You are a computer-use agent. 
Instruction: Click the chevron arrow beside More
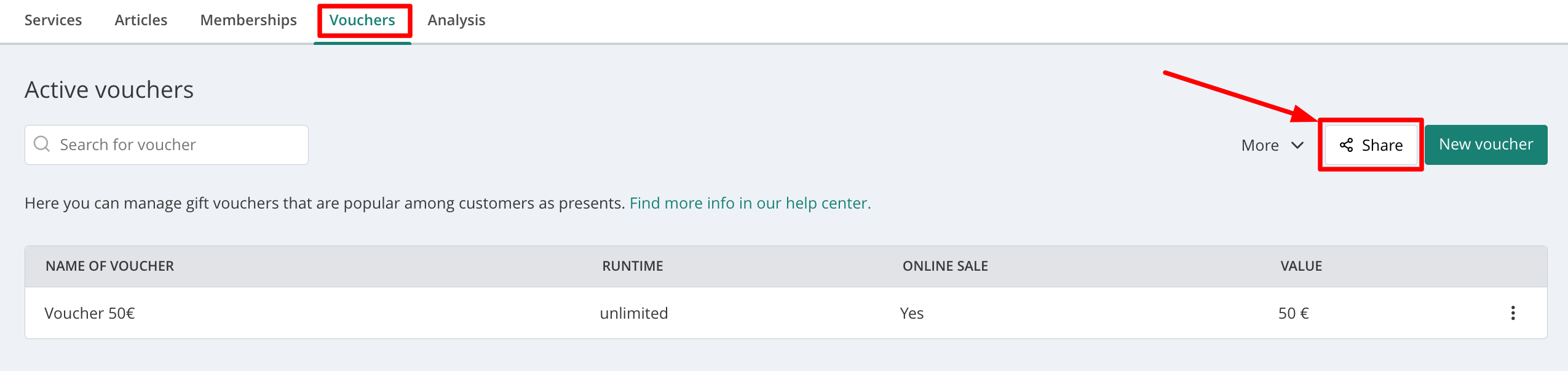[1297, 145]
